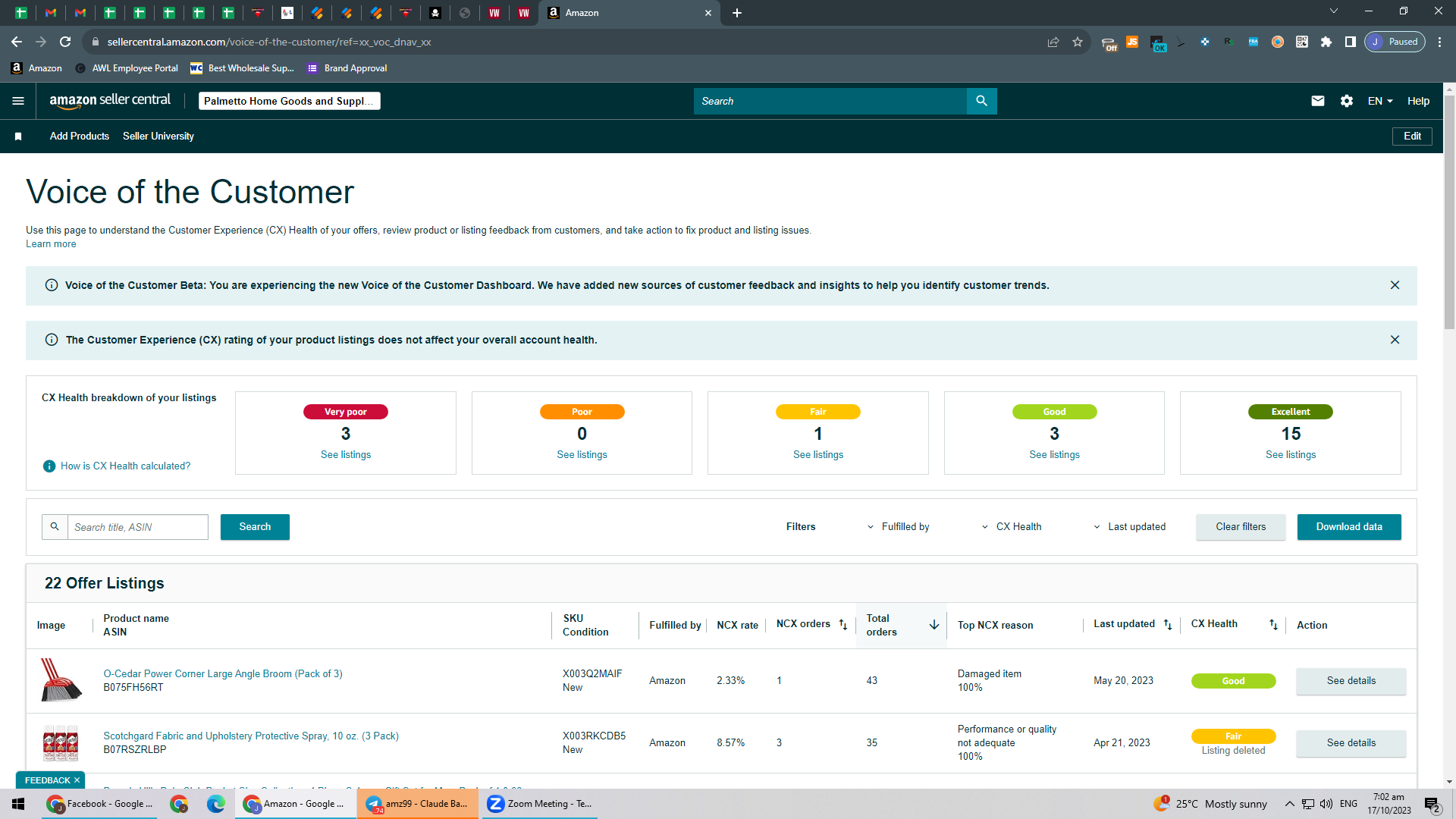Click the Scotchgard spray product thumbnail

click(x=61, y=743)
